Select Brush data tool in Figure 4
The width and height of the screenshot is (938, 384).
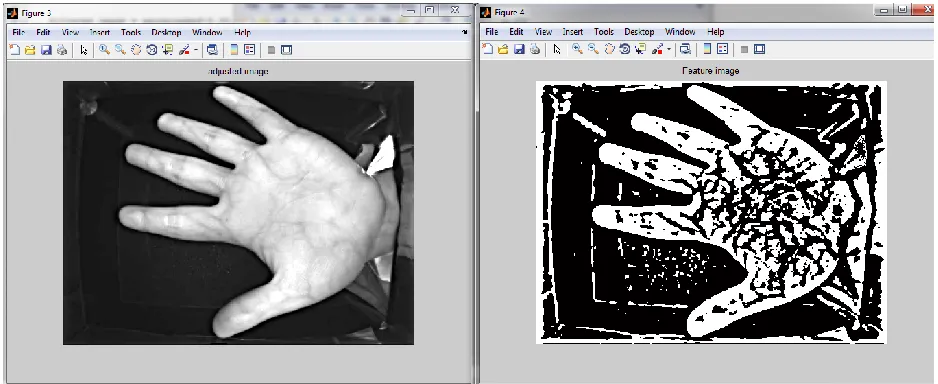(657, 48)
